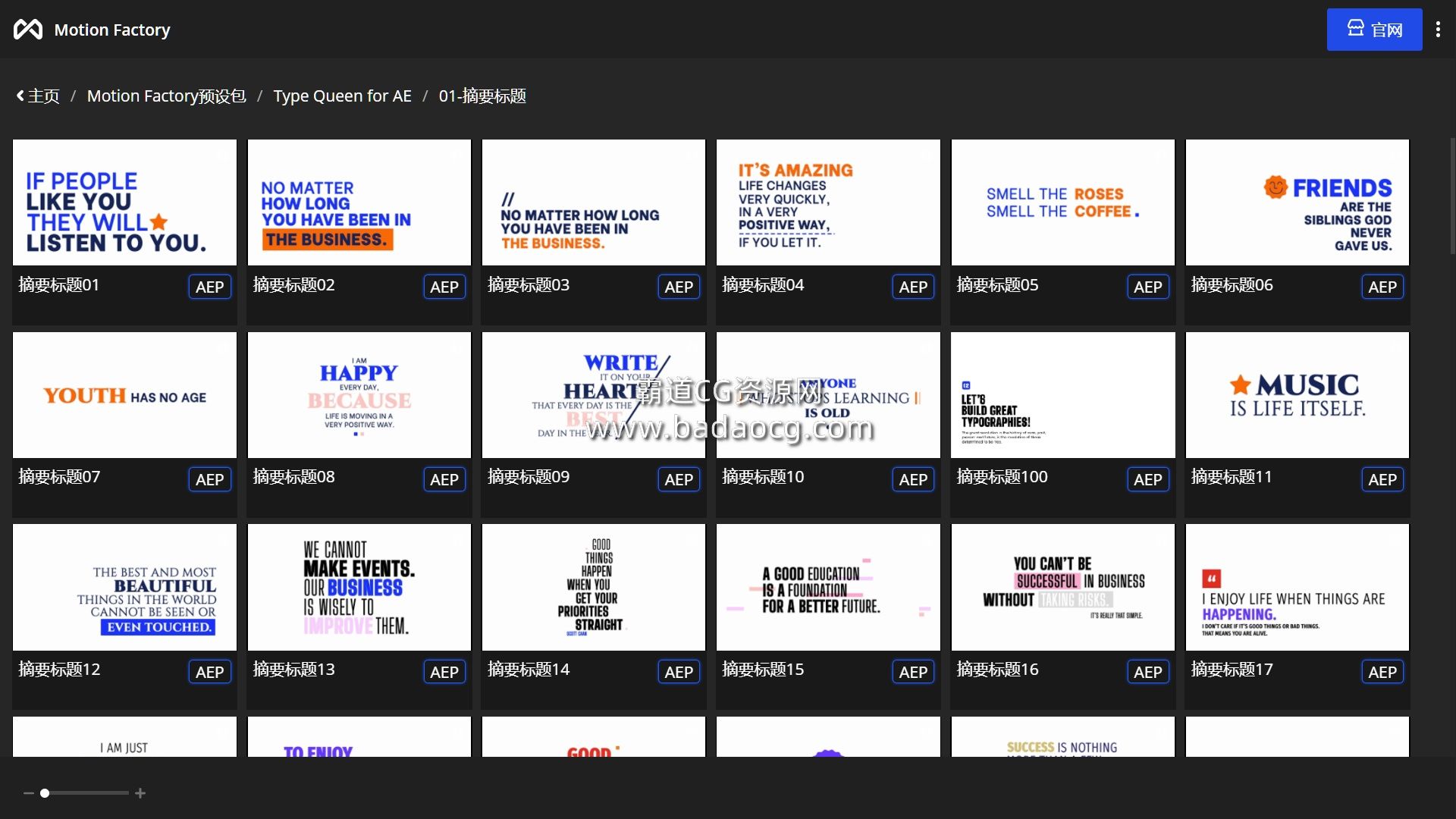
Task: Click the 摘要标题17 label text
Action: (x=1232, y=670)
